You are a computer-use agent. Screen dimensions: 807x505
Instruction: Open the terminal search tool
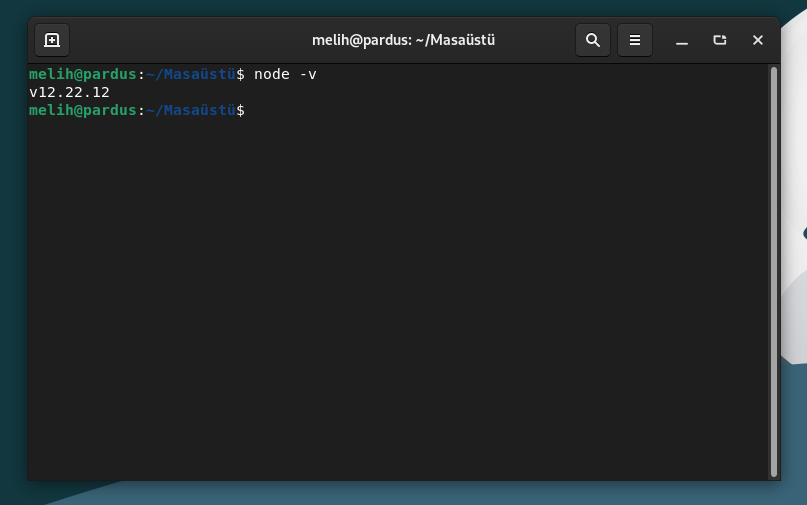(593, 40)
